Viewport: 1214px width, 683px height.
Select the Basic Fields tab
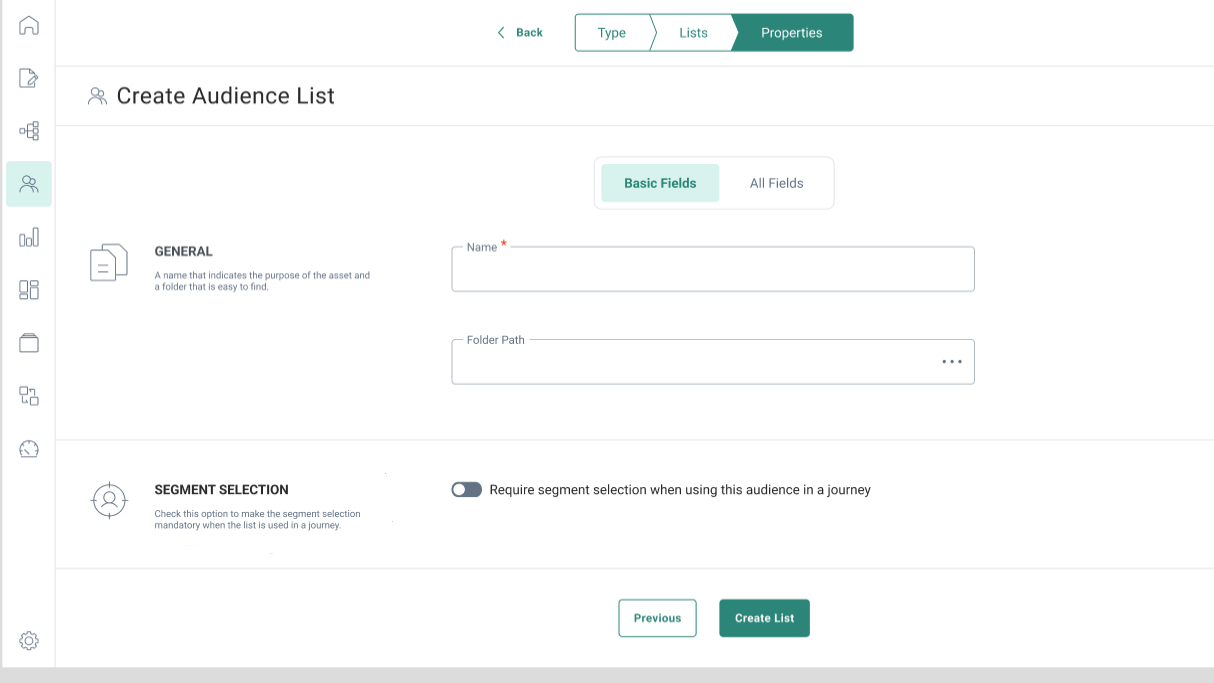[660, 183]
